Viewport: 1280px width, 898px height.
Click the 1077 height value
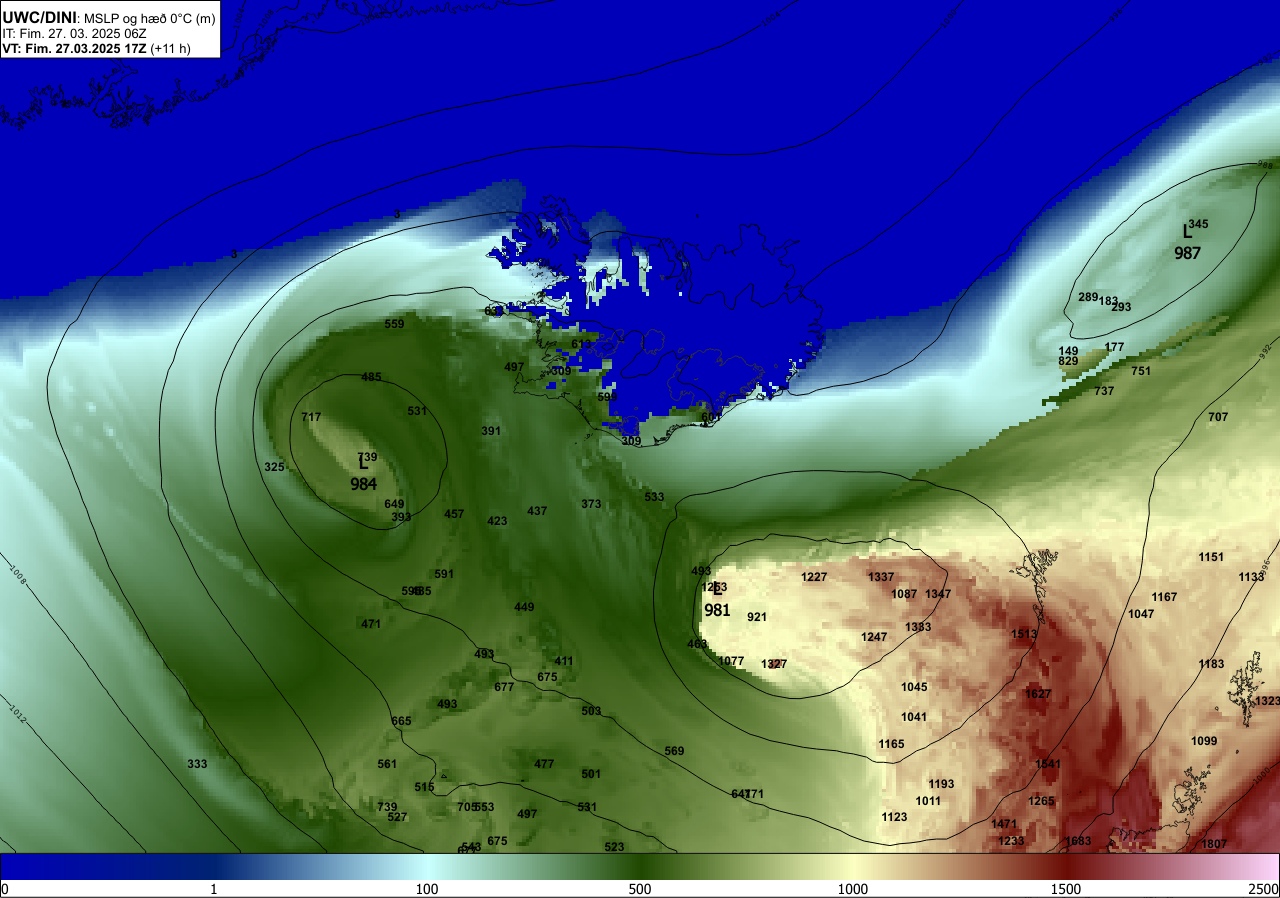732,661
